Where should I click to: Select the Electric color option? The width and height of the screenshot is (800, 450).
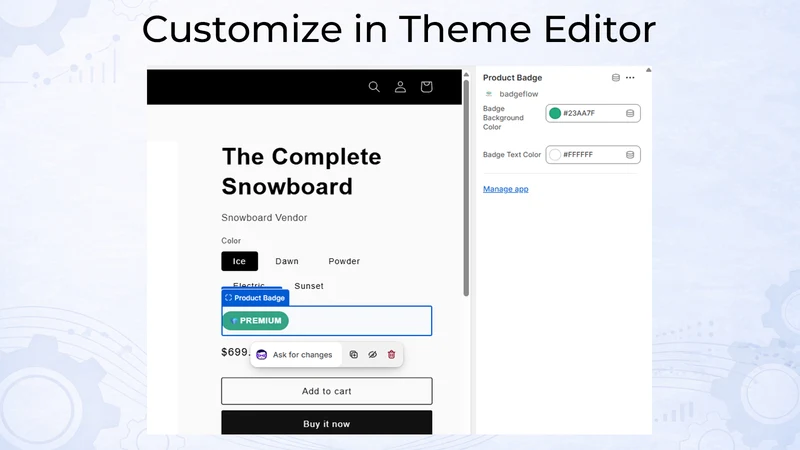249,285
